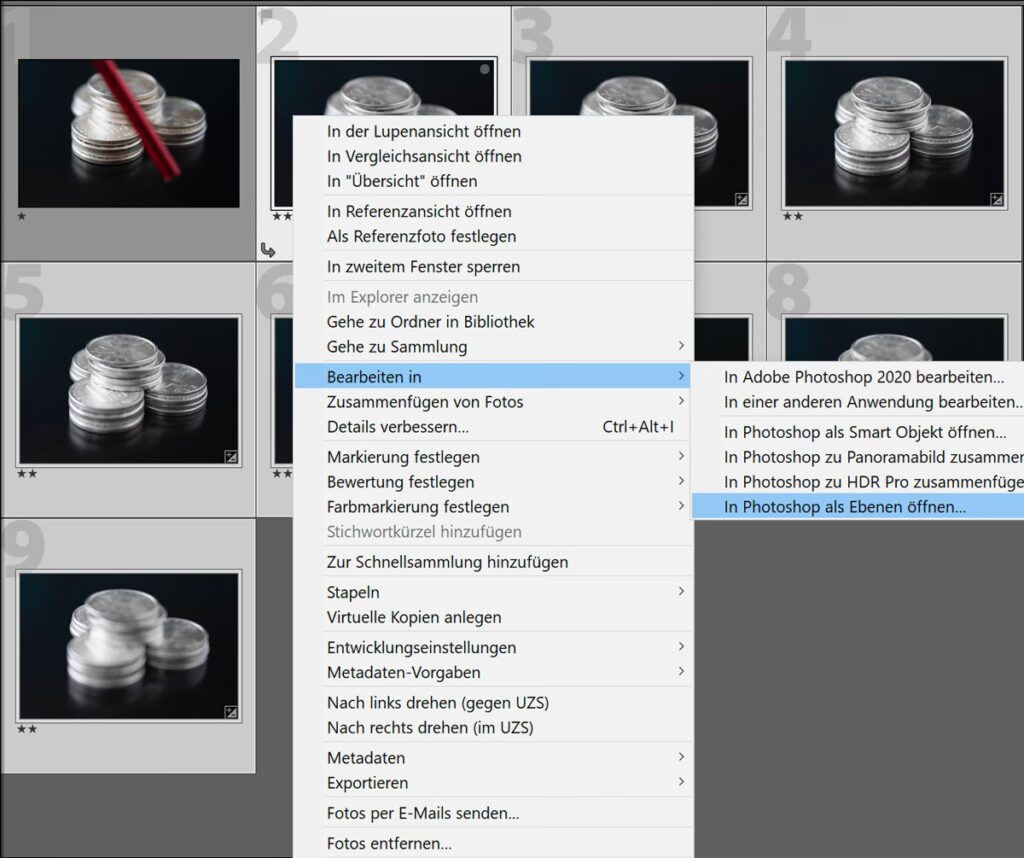The width and height of the screenshot is (1024, 858).
Task: Choose "In Photoshop als Ebenen öffnen..."
Action: point(845,507)
